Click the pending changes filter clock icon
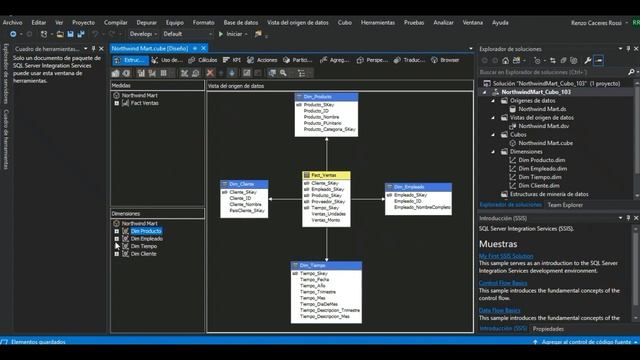This screenshot has width=640, height=360. point(537,61)
